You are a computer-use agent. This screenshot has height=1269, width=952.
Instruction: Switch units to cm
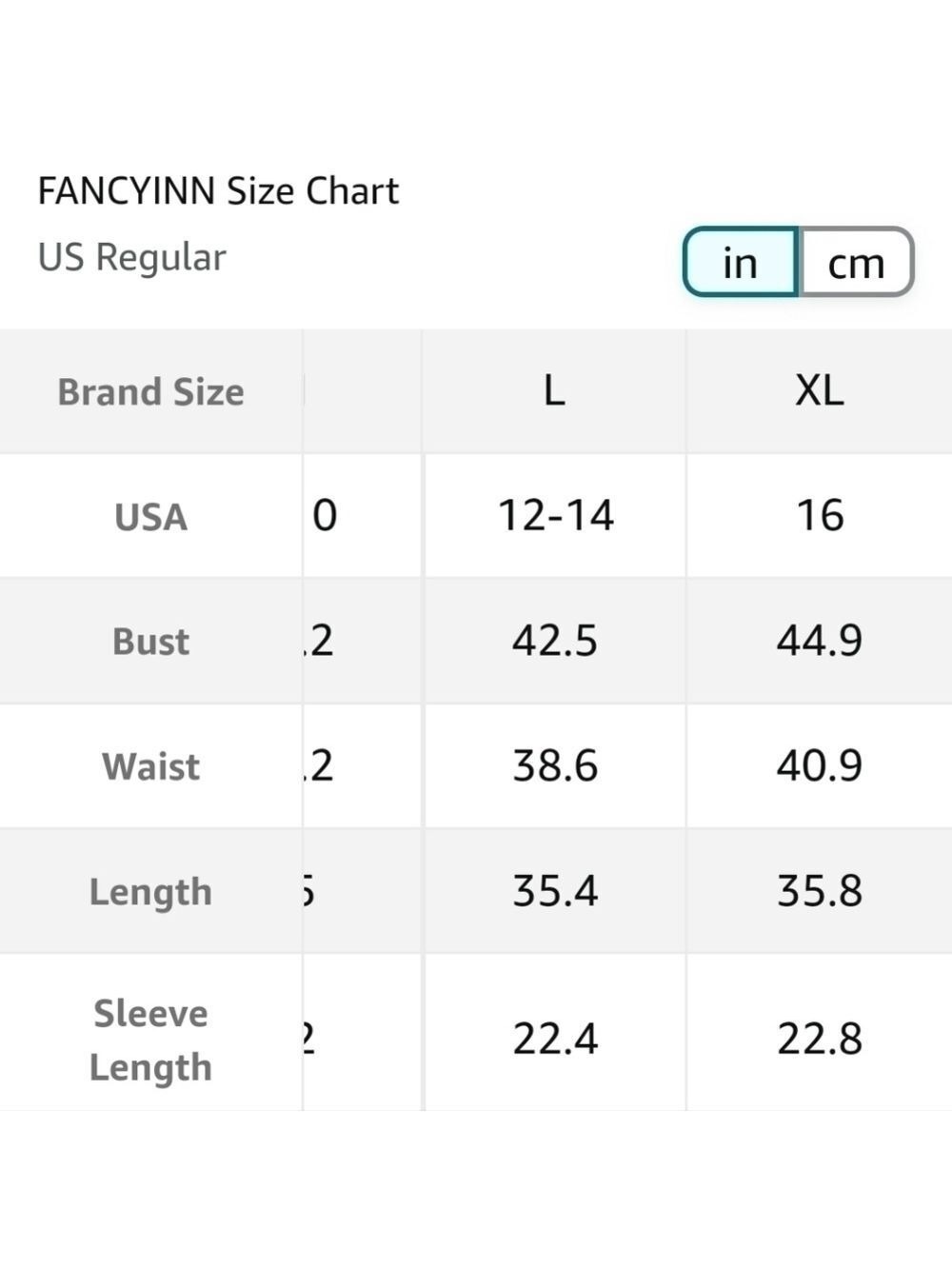click(856, 262)
